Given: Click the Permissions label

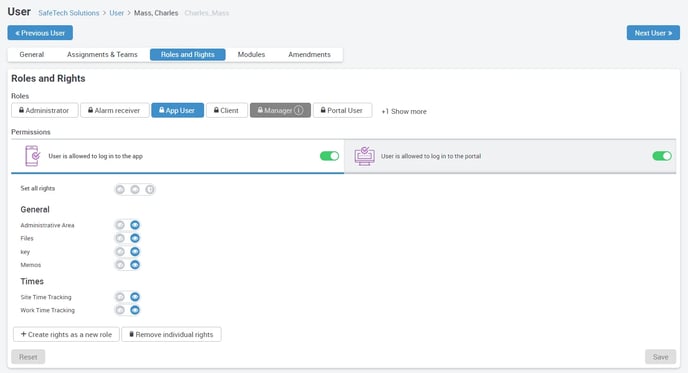Looking at the screenshot, I should tap(31, 132).
